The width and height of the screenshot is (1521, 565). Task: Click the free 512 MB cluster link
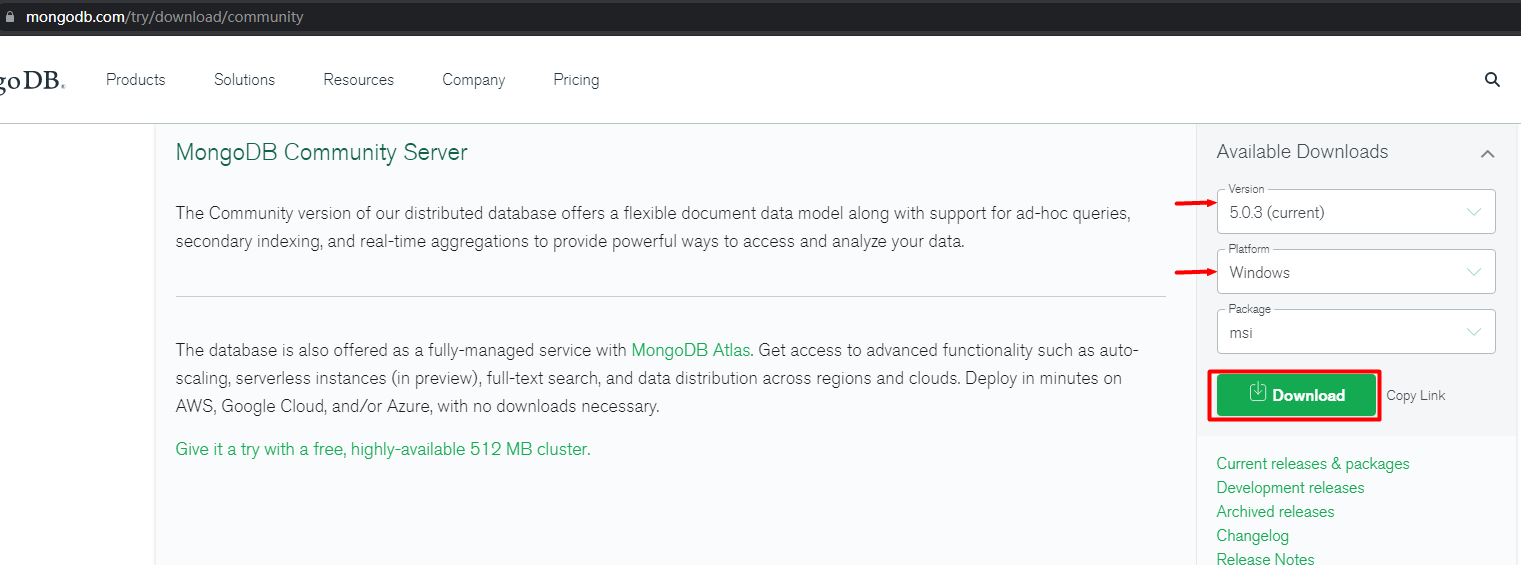[x=383, y=449]
